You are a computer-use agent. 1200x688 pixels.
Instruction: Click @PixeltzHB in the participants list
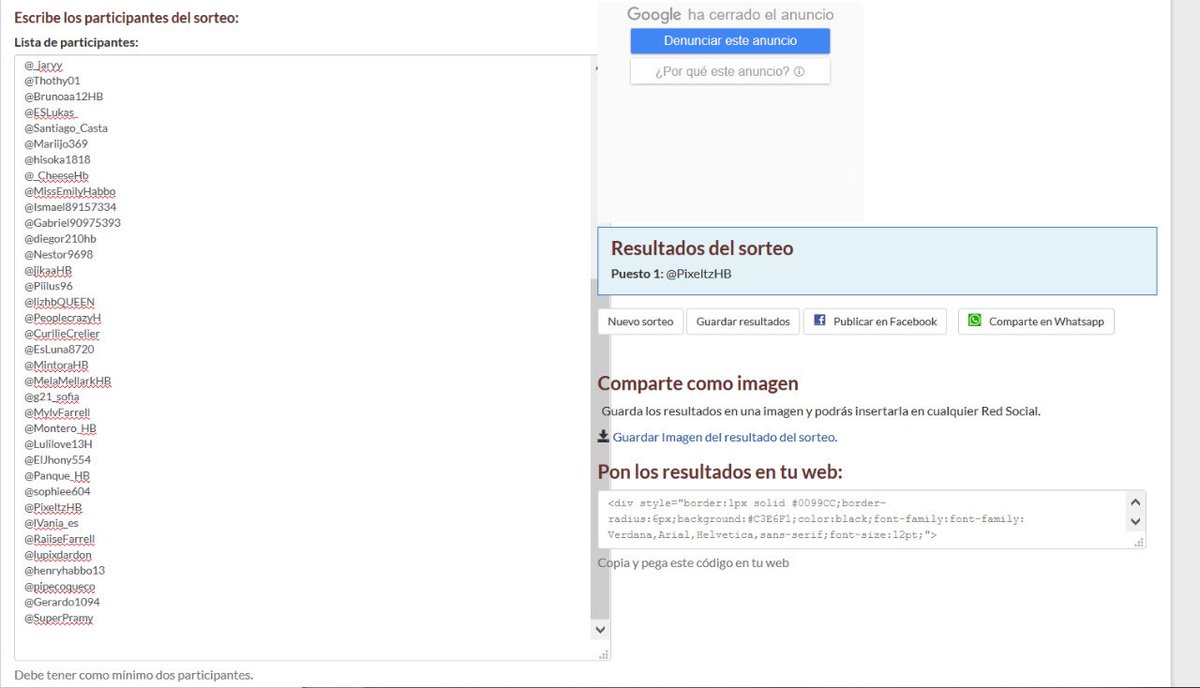point(54,508)
